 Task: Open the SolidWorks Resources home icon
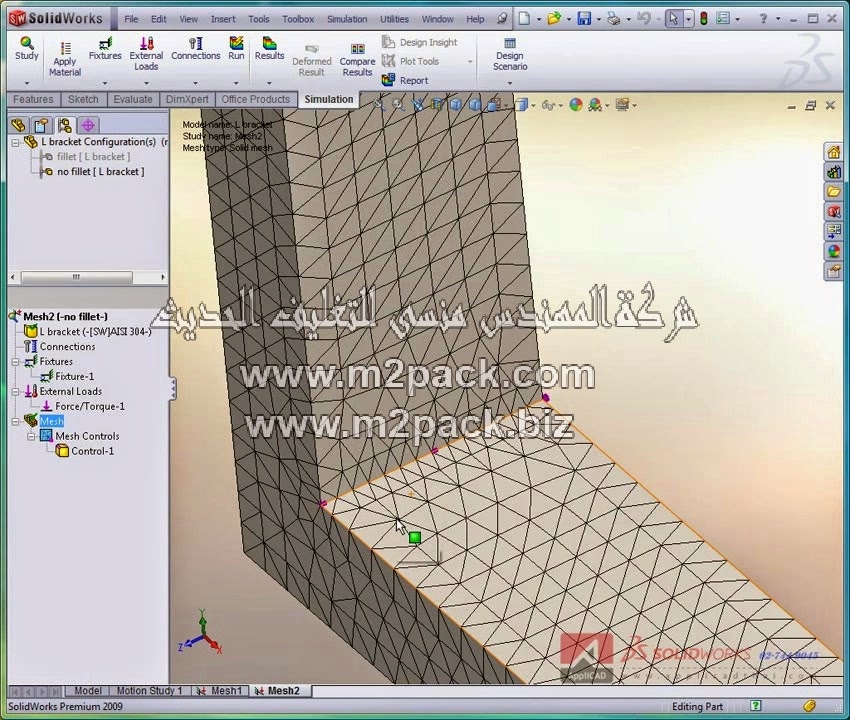pos(833,152)
